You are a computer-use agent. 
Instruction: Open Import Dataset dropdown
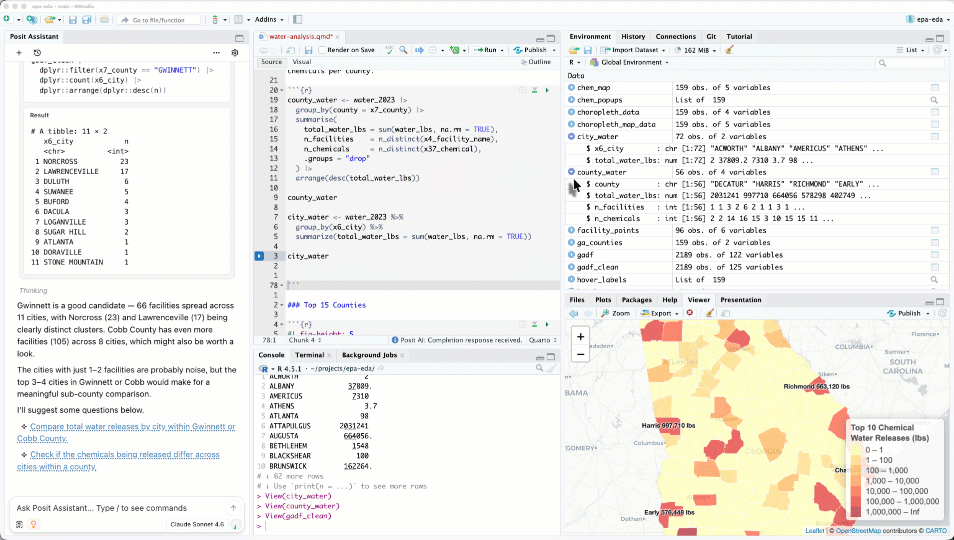[633, 50]
